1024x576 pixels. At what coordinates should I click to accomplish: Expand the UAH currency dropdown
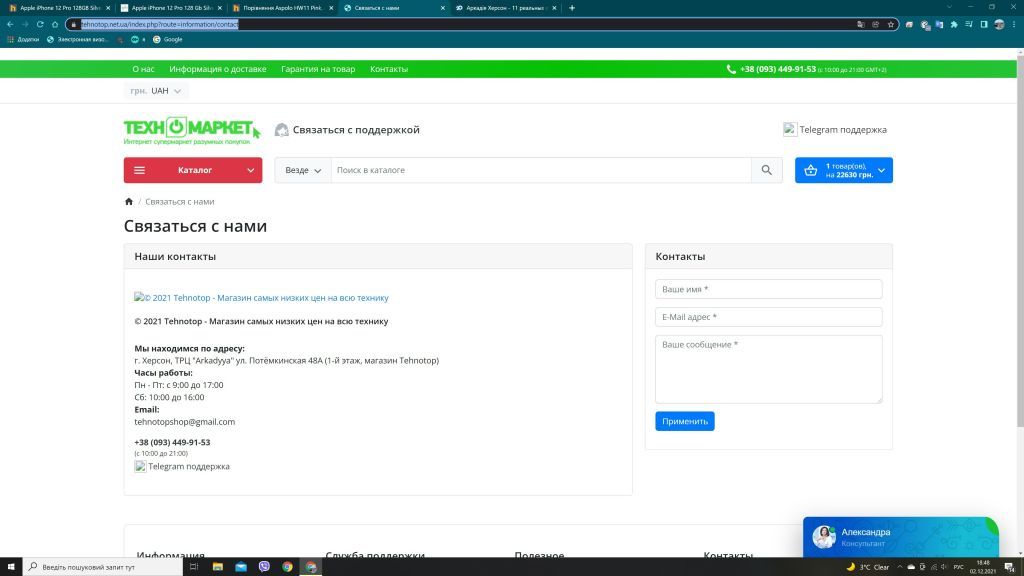[x=166, y=91]
